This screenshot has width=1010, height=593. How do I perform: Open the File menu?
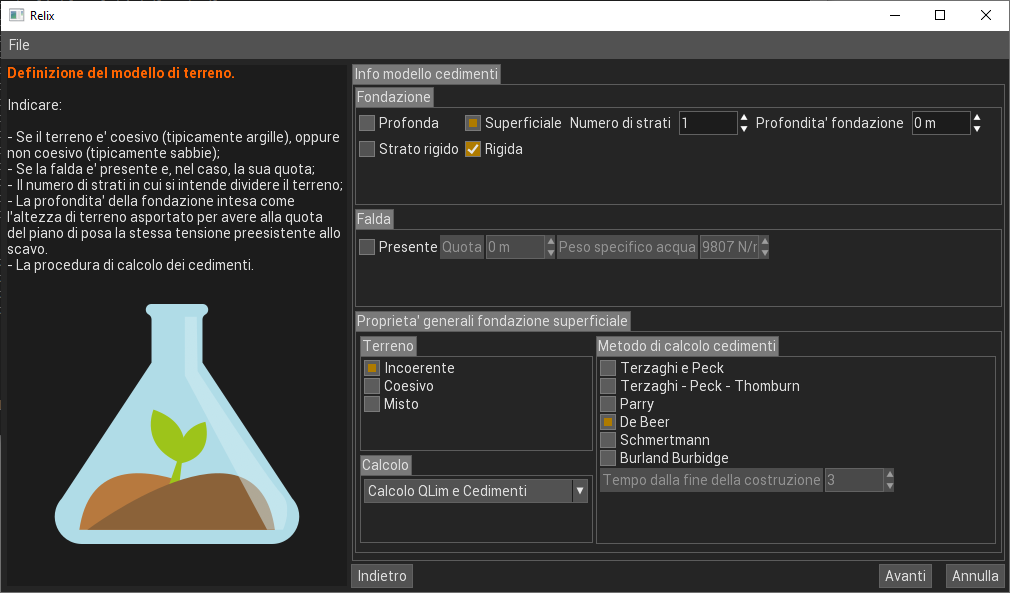tap(19, 45)
